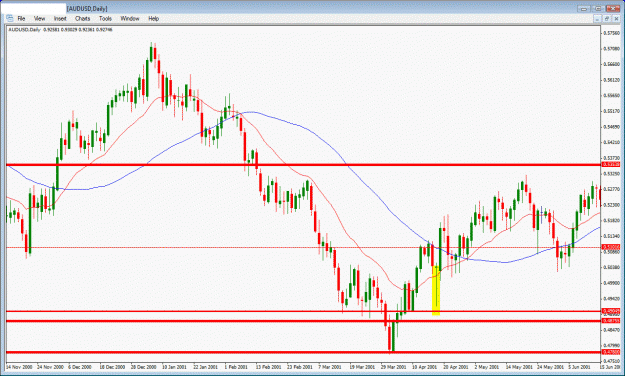This screenshot has width=625, height=376.
Task: Open the Help menu
Action: [153, 18]
